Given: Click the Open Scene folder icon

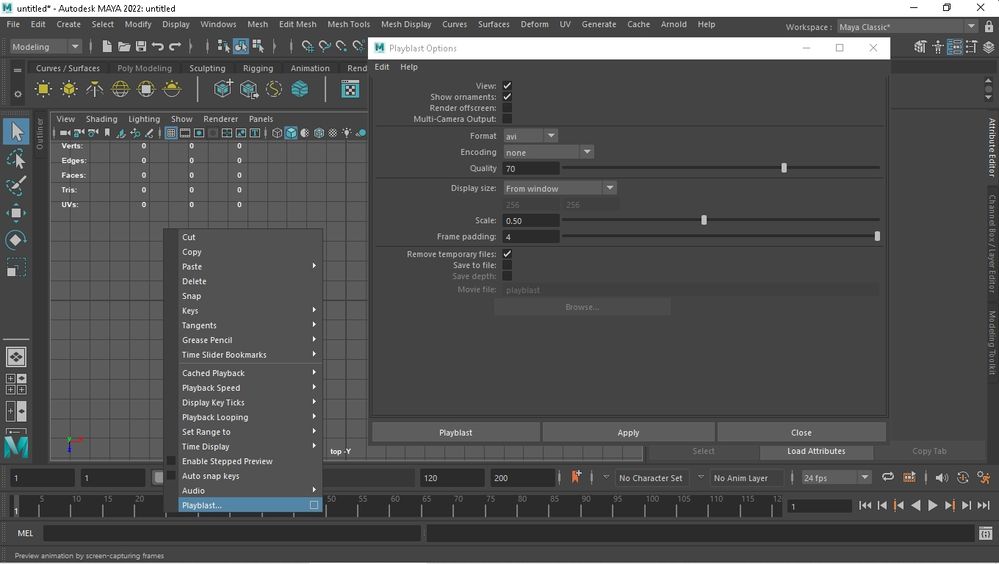Looking at the screenshot, I should (124, 47).
